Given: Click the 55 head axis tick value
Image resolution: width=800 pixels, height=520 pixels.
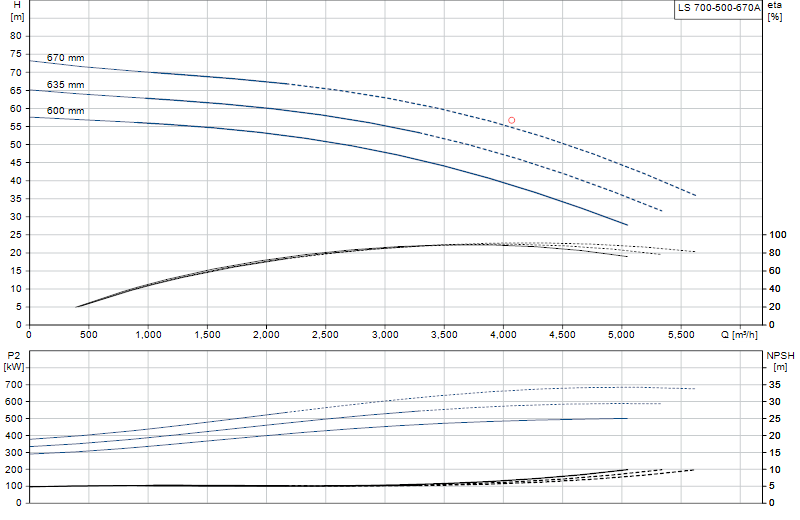Looking at the screenshot, I should pos(16,127).
